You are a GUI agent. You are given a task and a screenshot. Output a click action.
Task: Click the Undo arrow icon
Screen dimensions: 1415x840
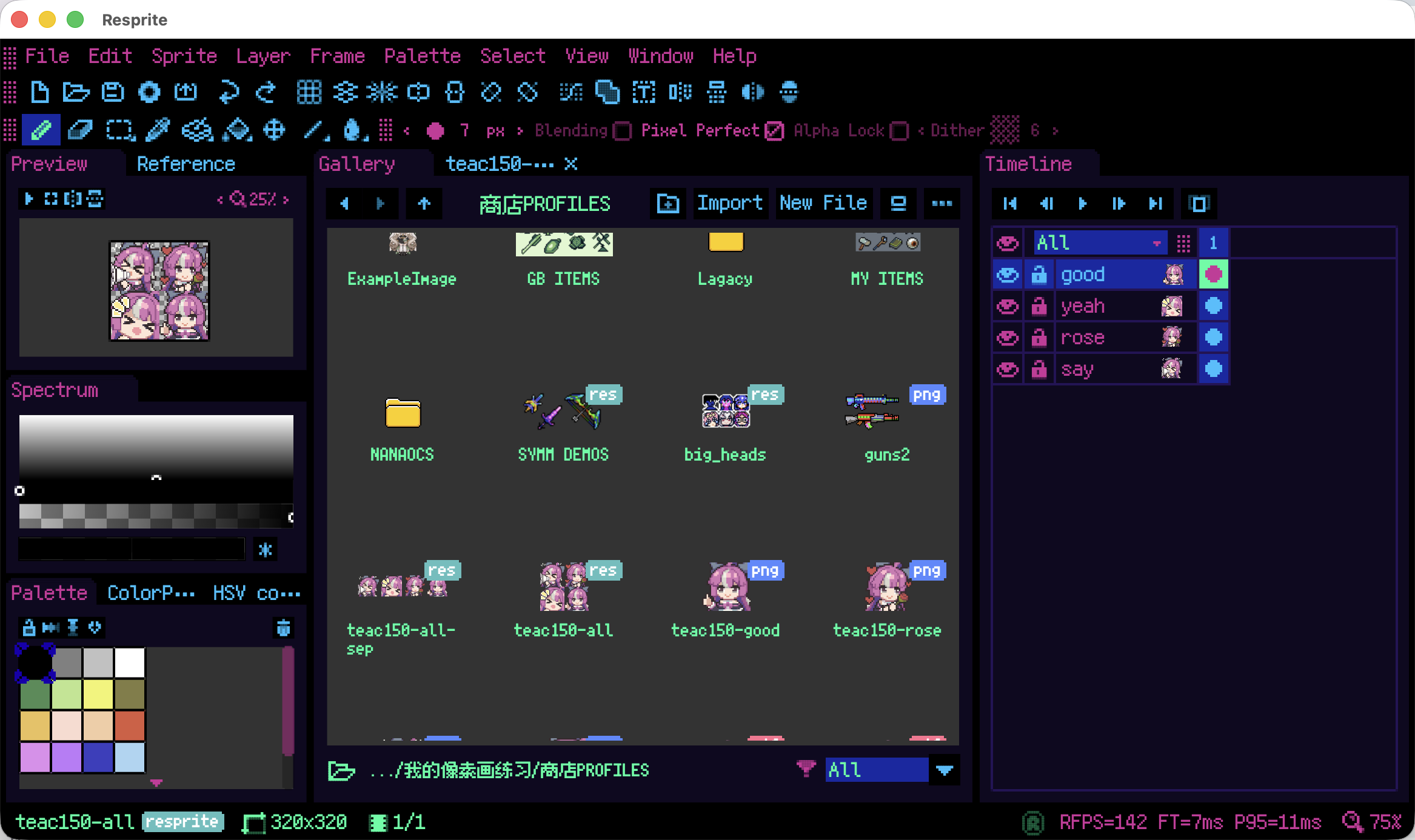pos(229,92)
